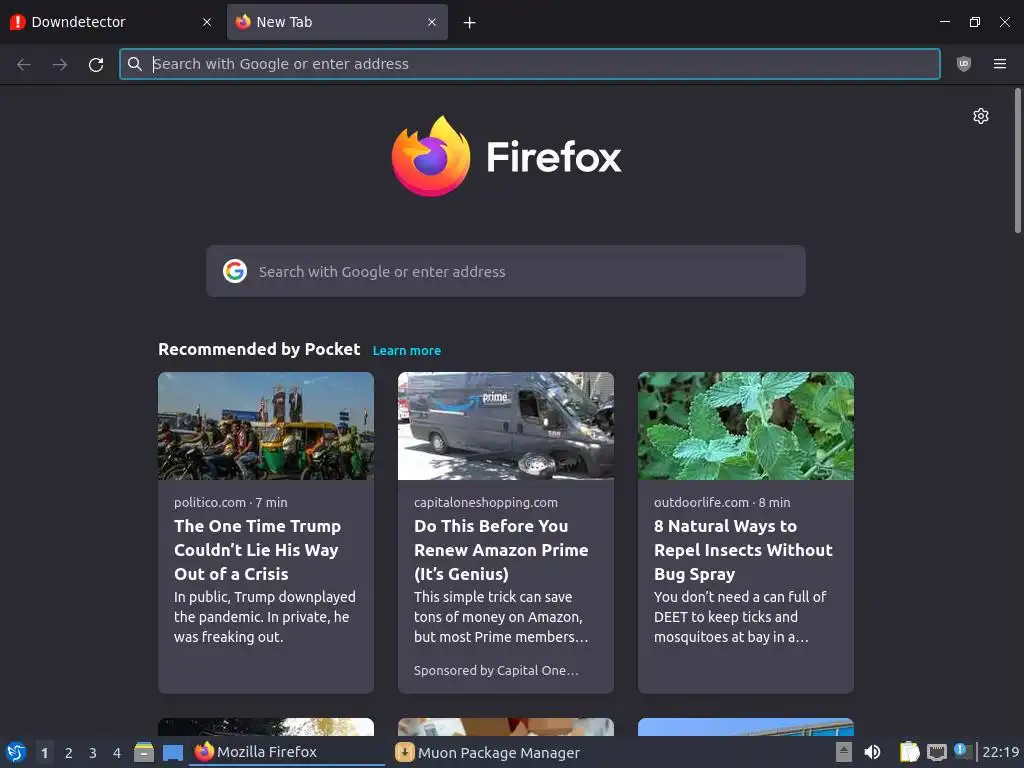Click the Amazon money-saving trick description
This screenshot has height=768, width=1024.
pyautogui.click(x=501, y=617)
